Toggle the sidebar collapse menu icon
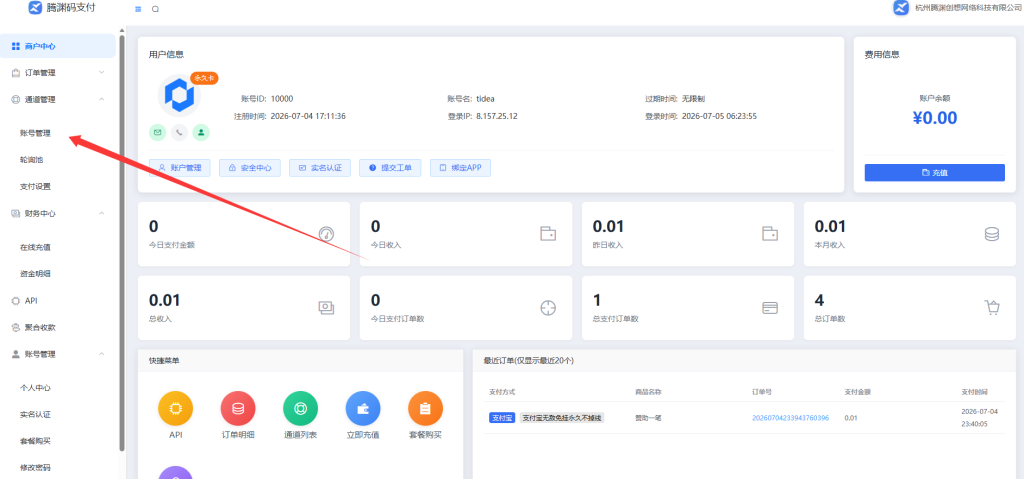Viewport: 1024px width, 479px height. pos(138,9)
